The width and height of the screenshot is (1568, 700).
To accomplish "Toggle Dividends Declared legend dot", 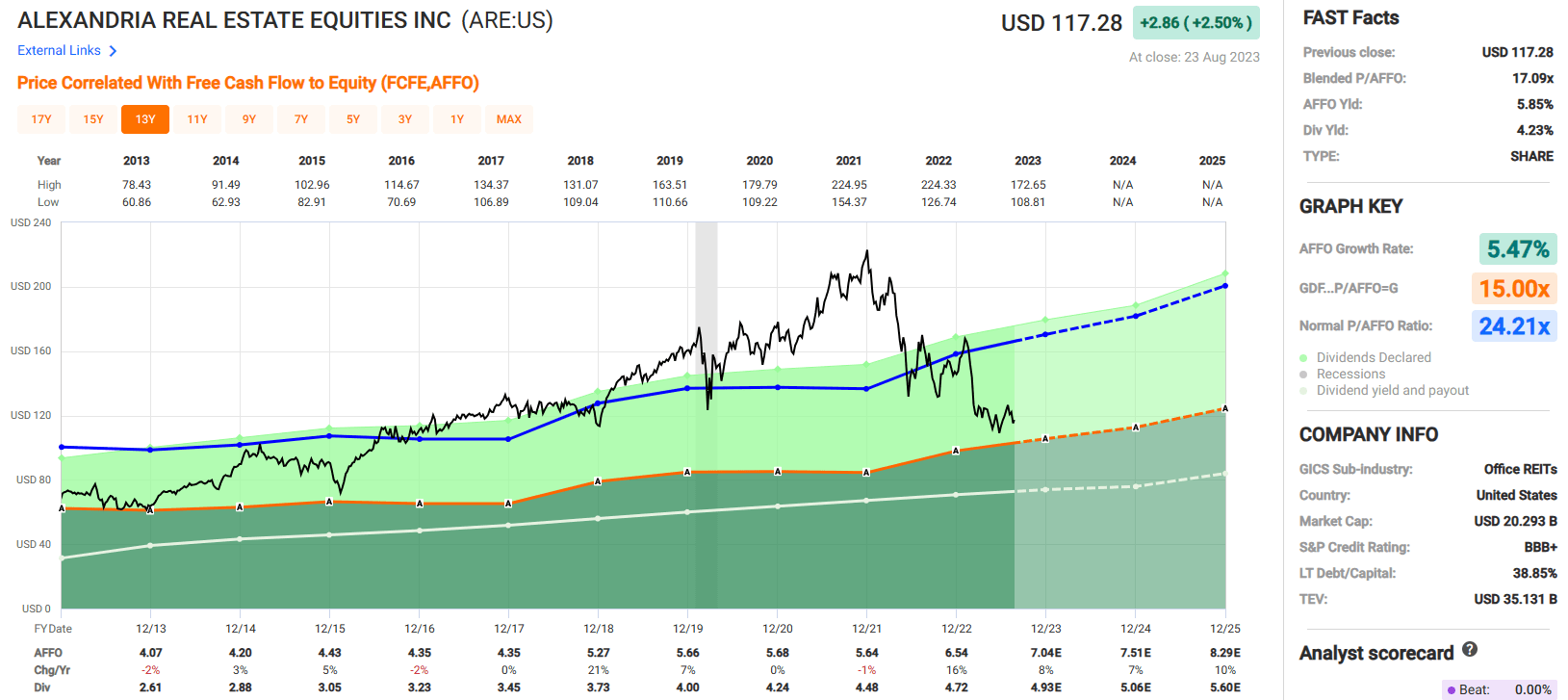I will click(x=1303, y=357).
